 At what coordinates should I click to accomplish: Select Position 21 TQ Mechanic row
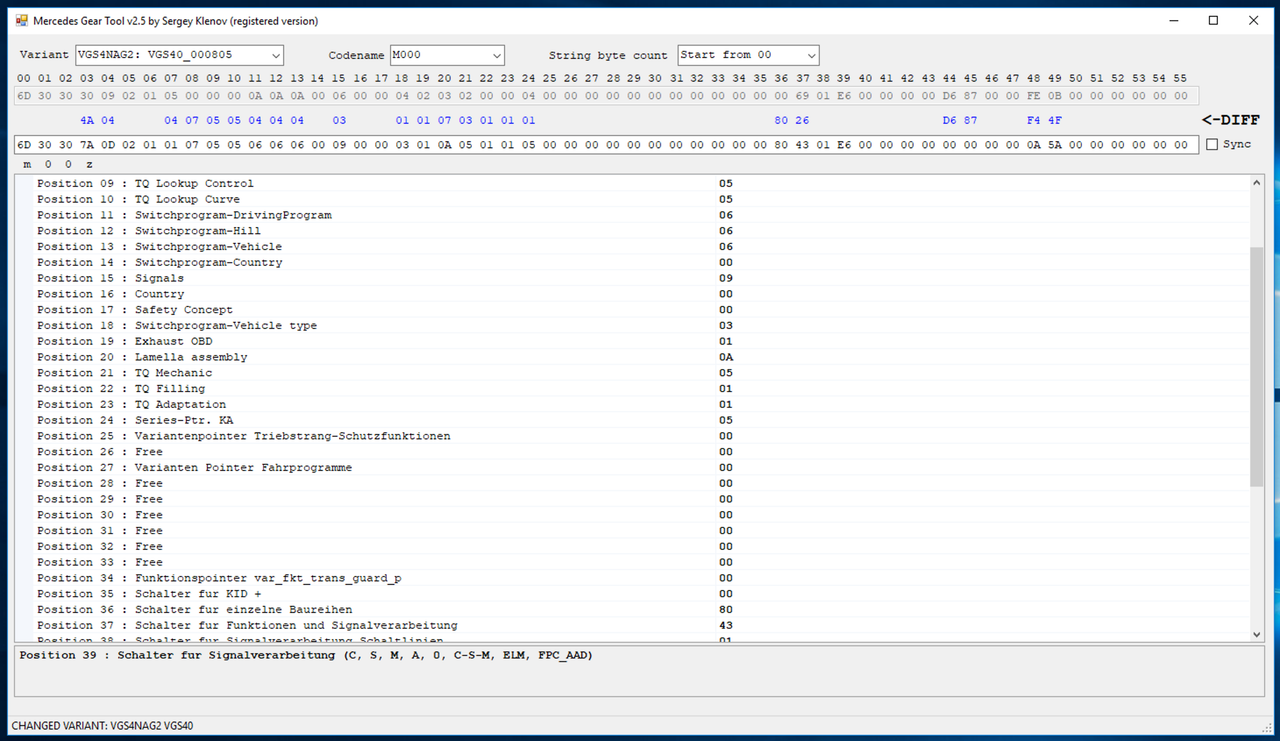click(x=632, y=373)
